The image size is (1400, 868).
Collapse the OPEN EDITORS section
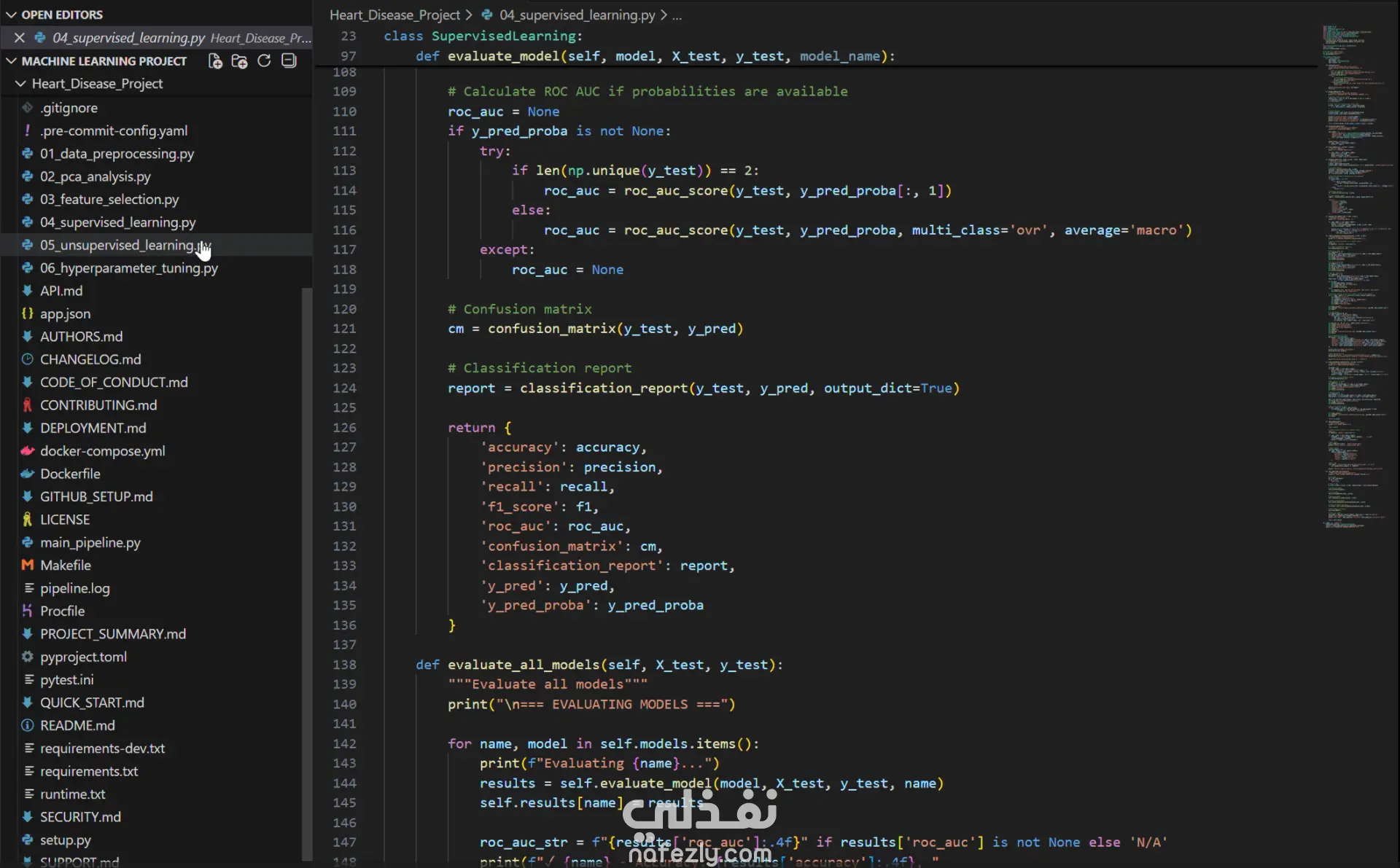coord(12,15)
